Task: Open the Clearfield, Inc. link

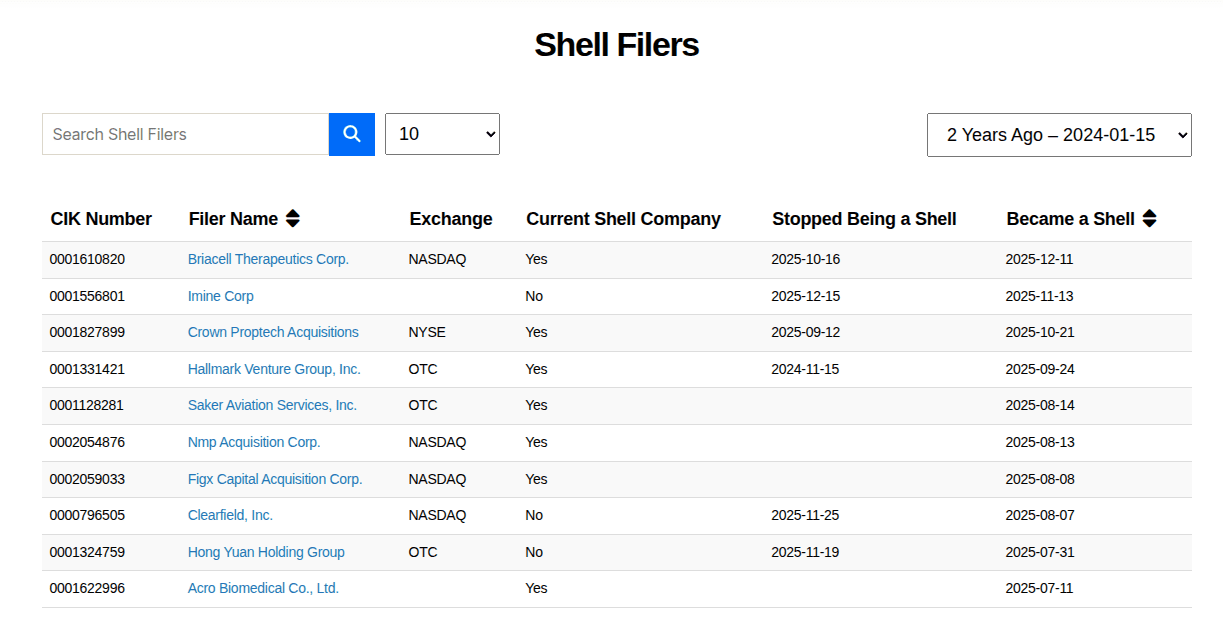Action: 230,515
